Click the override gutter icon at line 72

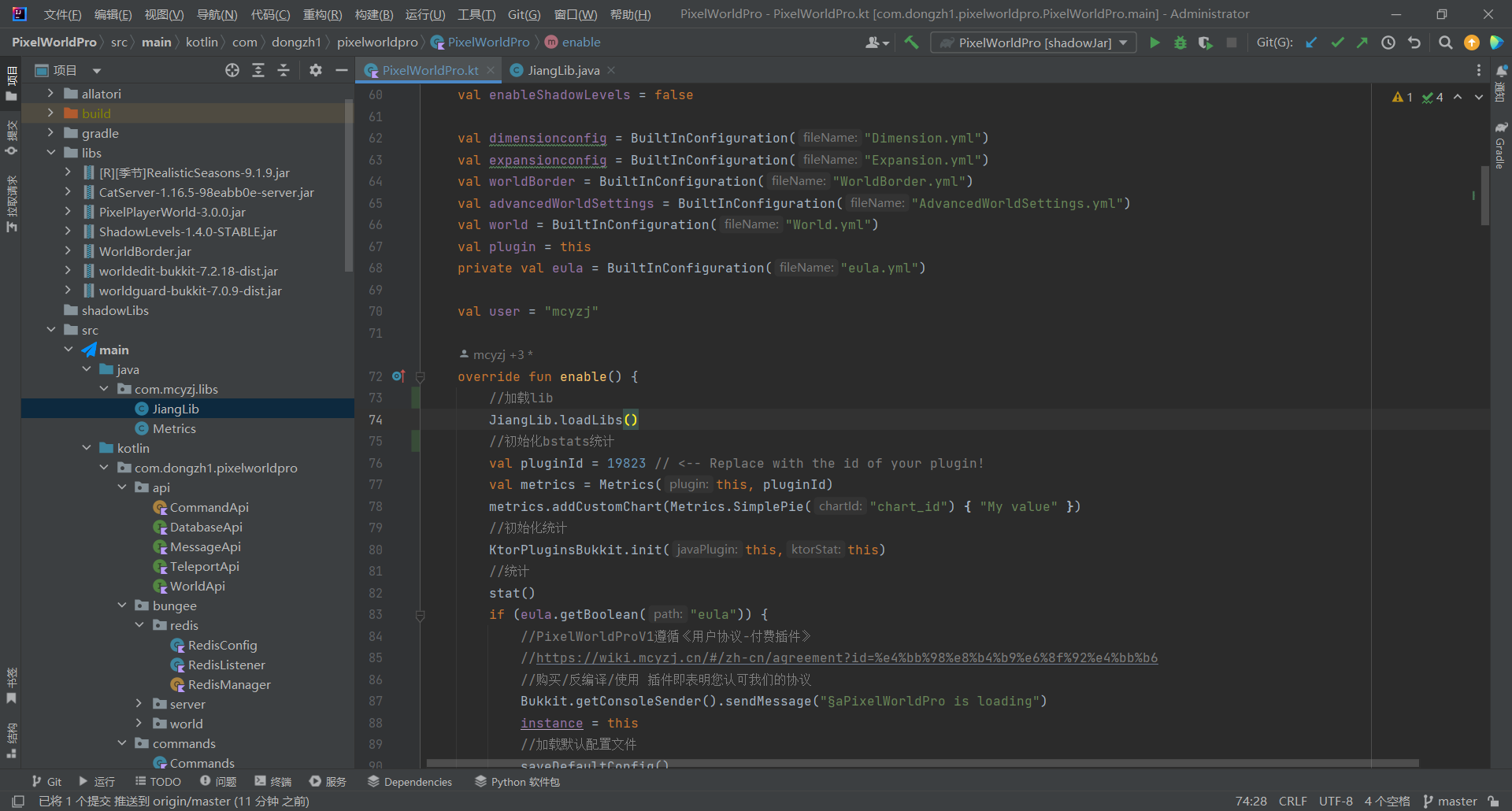[x=398, y=376]
